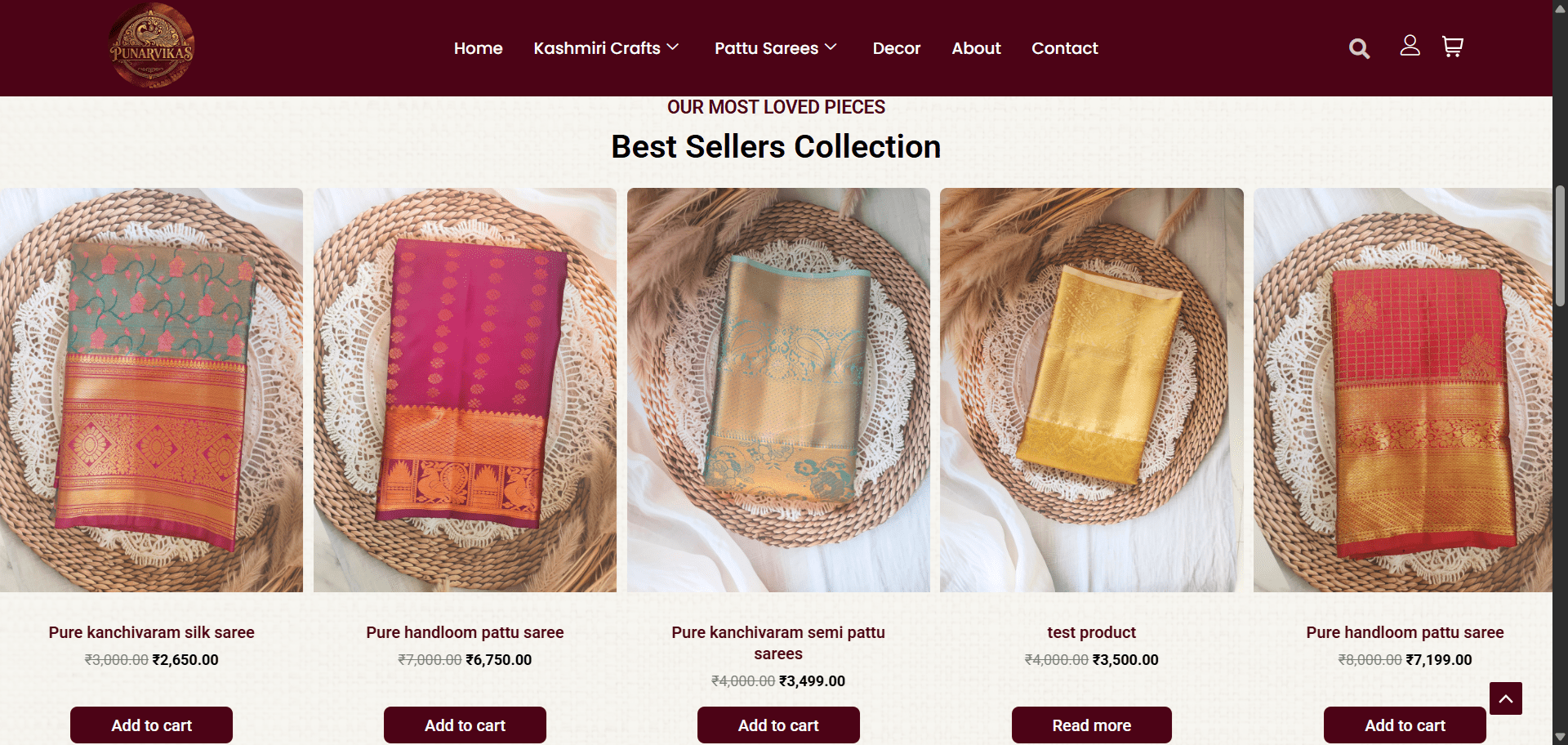Add Pure kanchivaram silk saree to cart
This screenshot has width=1568, height=745.
(151, 725)
